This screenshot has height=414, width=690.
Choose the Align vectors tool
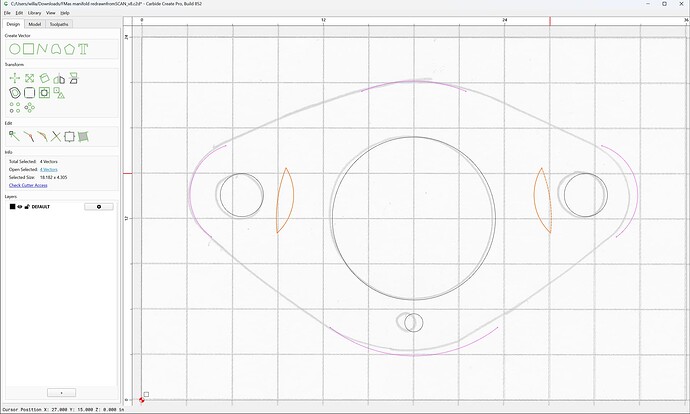(x=74, y=78)
